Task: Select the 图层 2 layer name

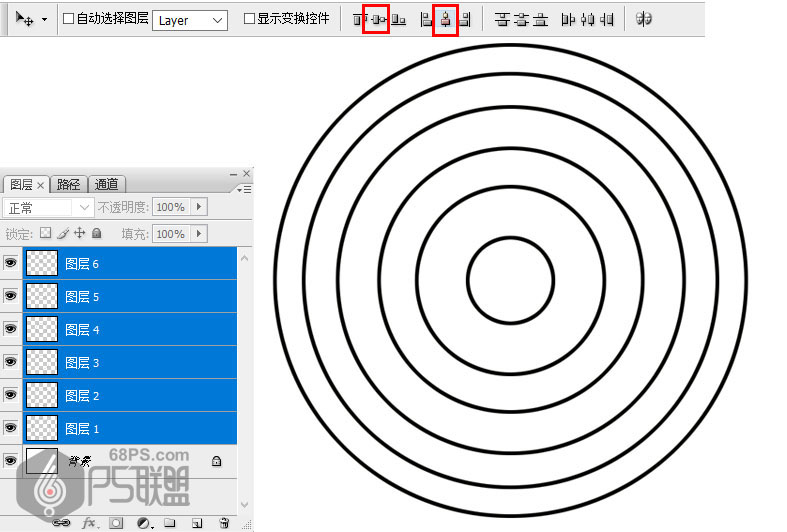Action: [x=82, y=395]
